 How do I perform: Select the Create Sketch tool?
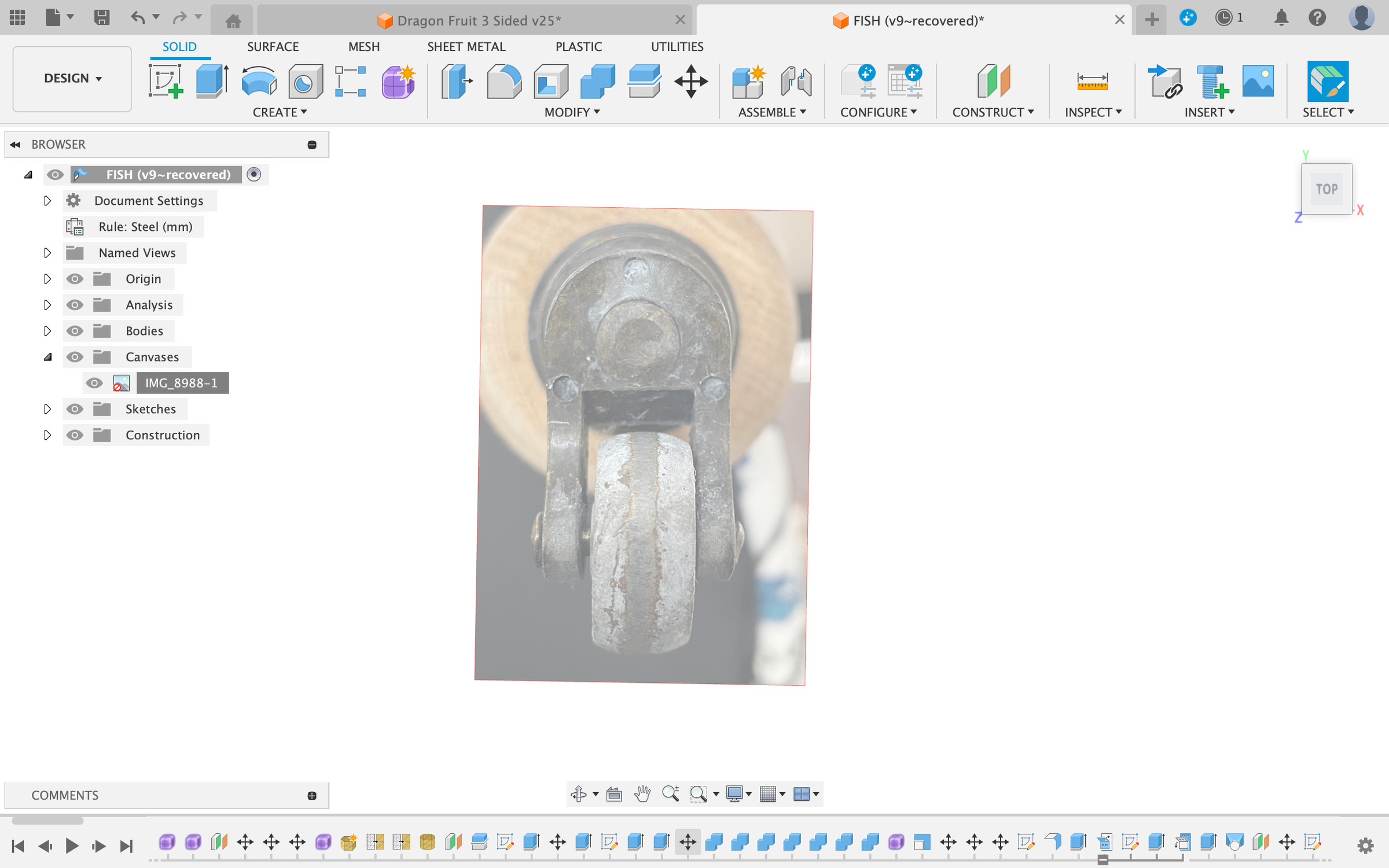point(166,81)
